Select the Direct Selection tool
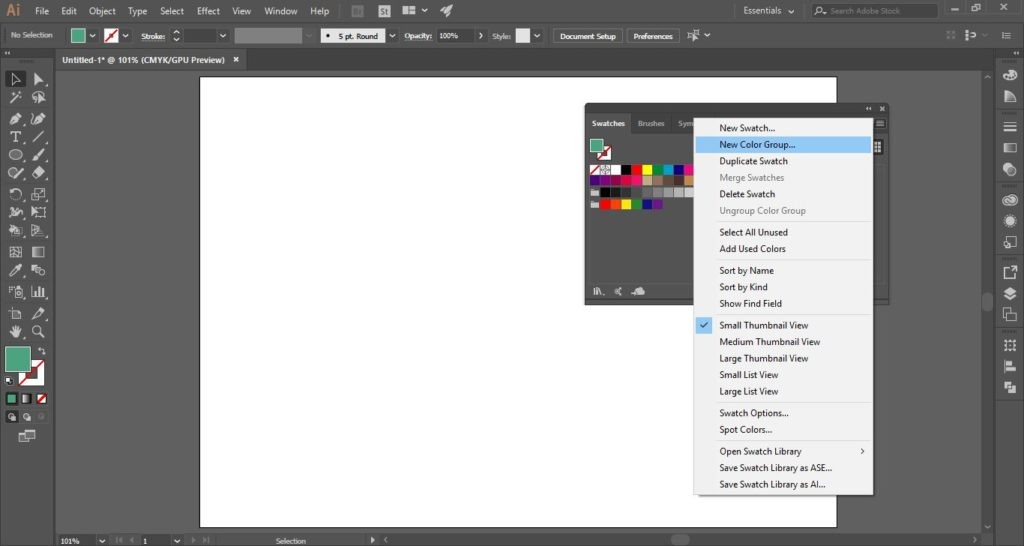Screen dimensions: 1024x546 [39, 79]
